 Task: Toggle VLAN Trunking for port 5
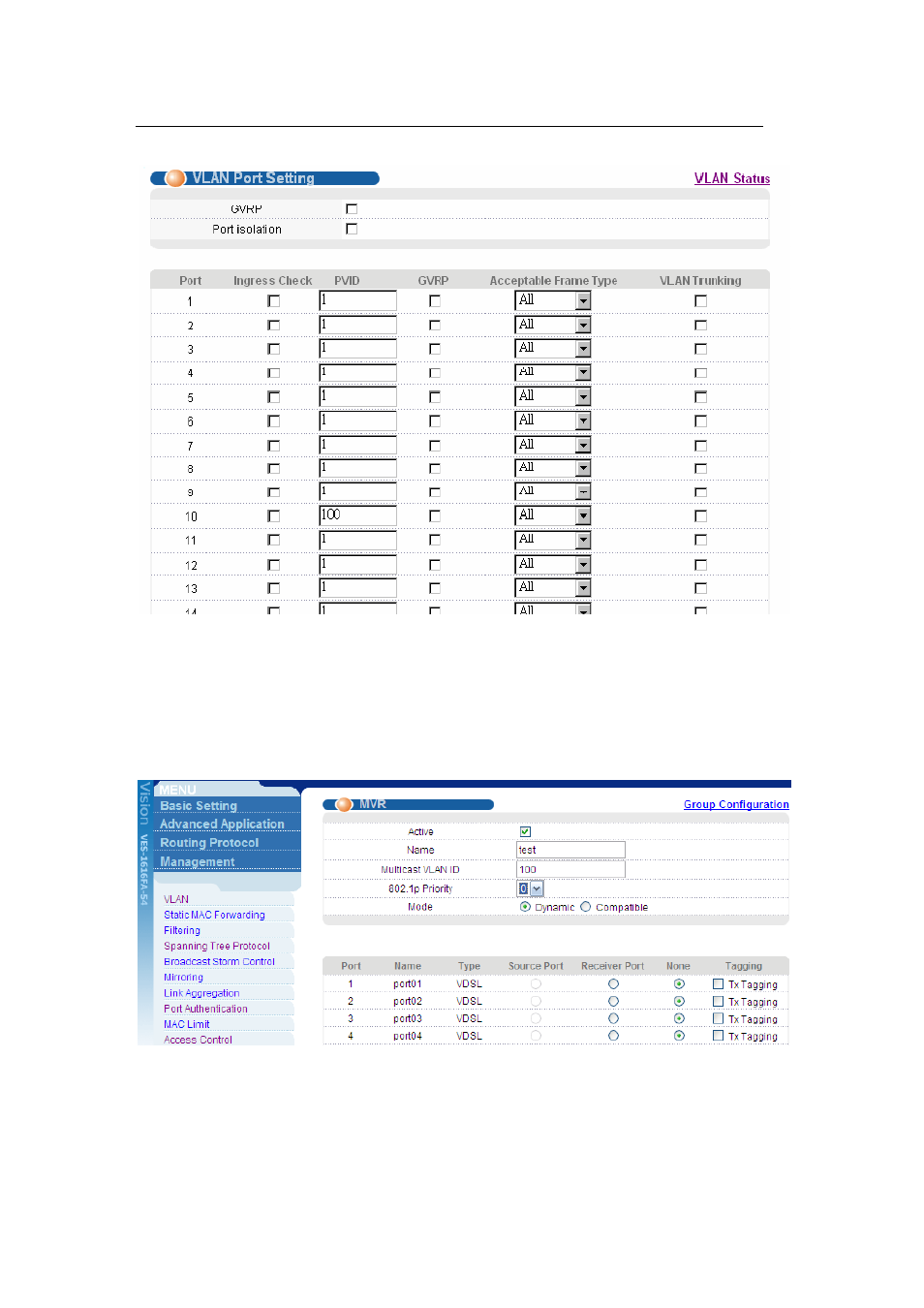700,397
